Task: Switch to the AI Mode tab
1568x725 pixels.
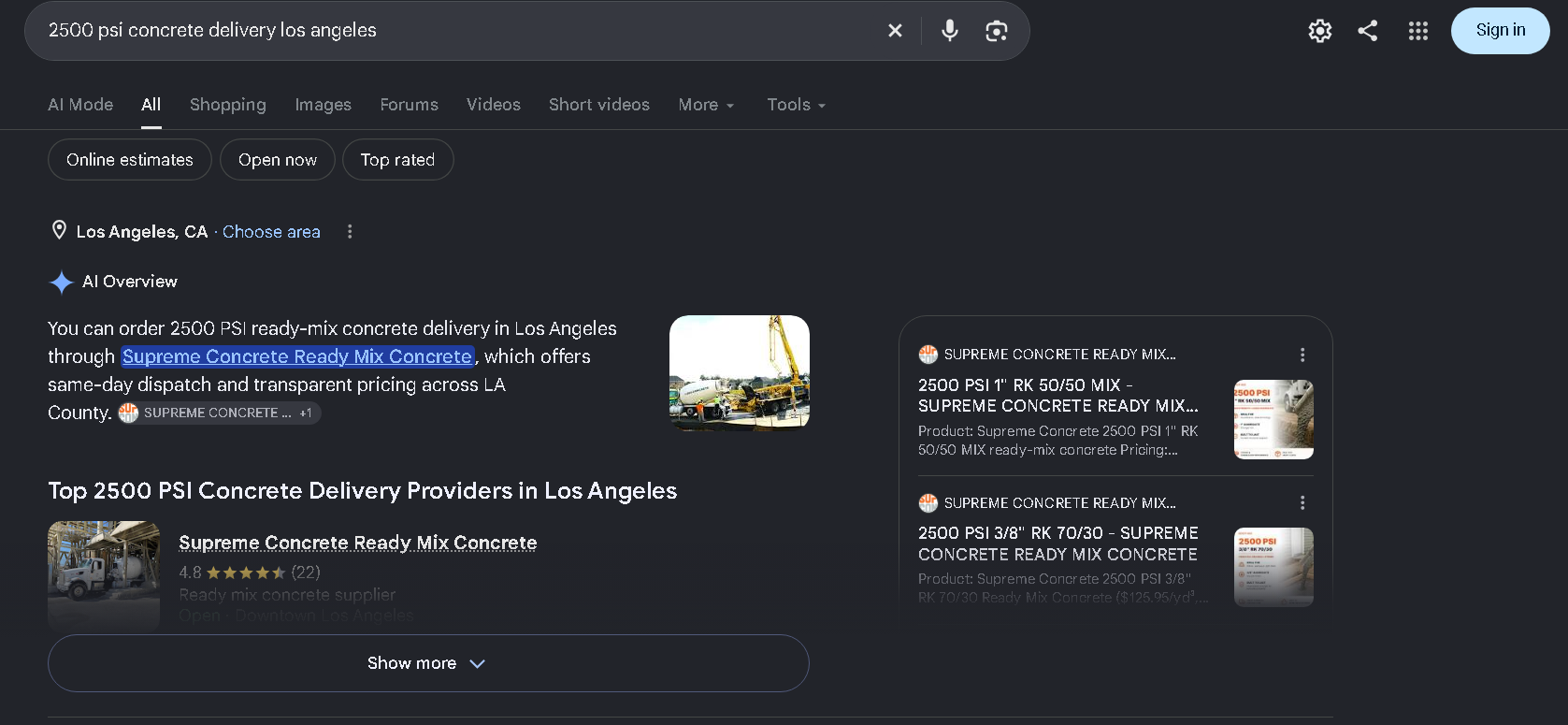Action: click(x=80, y=105)
